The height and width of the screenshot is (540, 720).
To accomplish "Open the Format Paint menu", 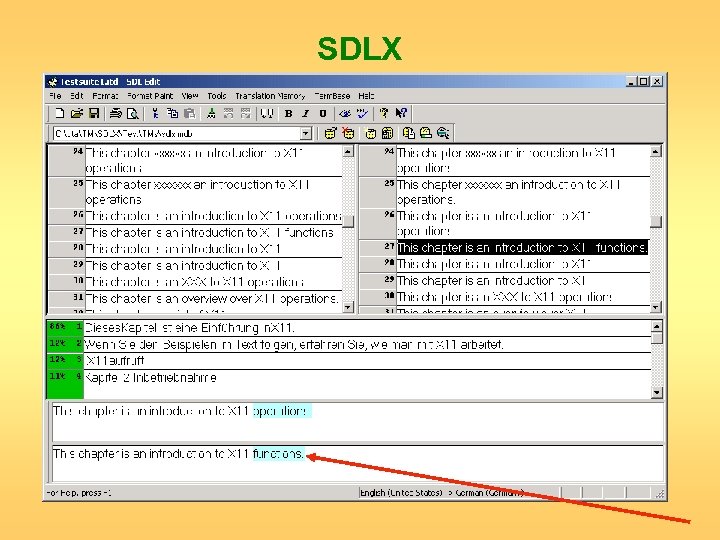I will [x=150, y=96].
